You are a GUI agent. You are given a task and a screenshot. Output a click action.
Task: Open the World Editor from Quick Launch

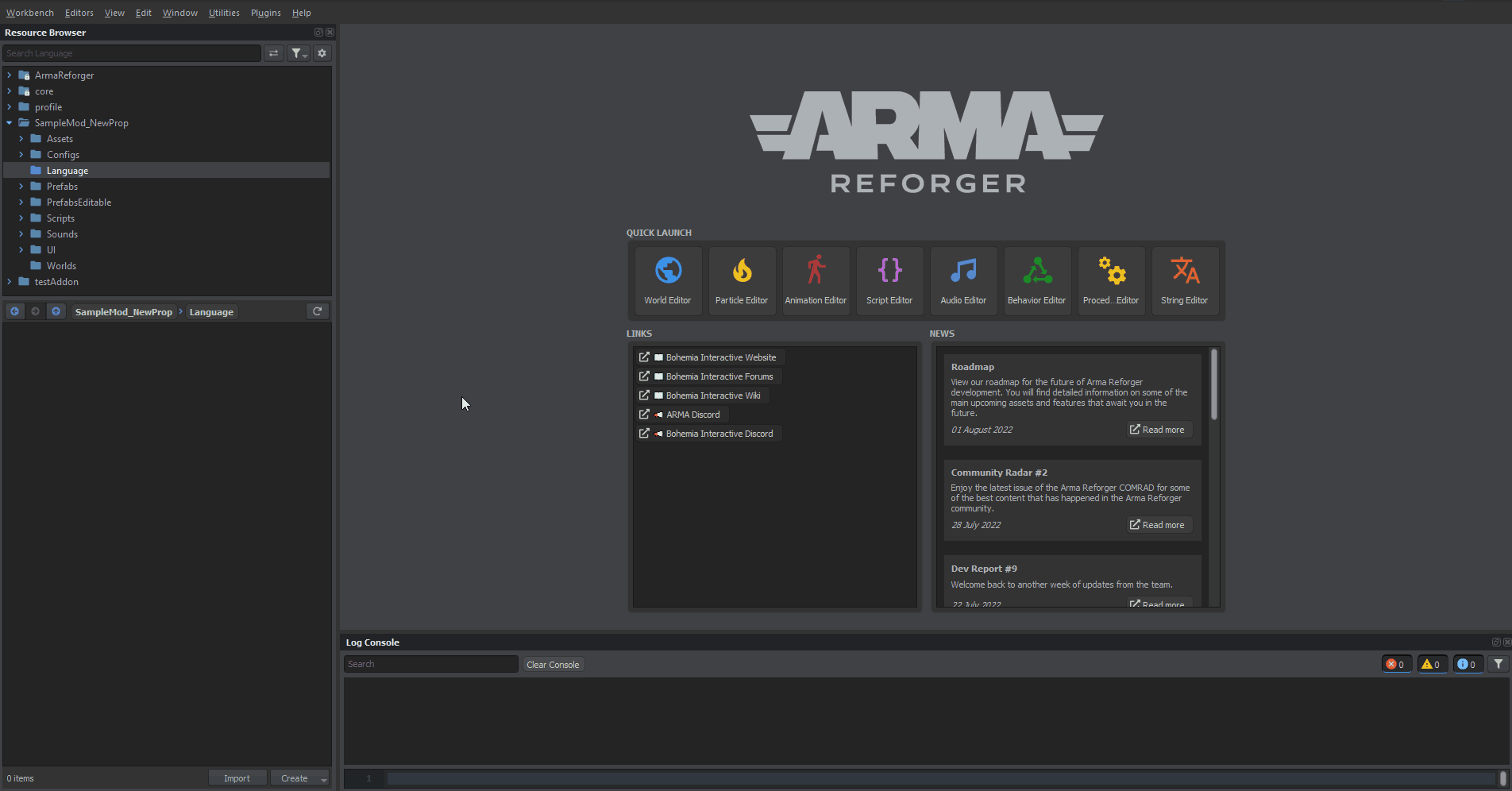(x=668, y=280)
